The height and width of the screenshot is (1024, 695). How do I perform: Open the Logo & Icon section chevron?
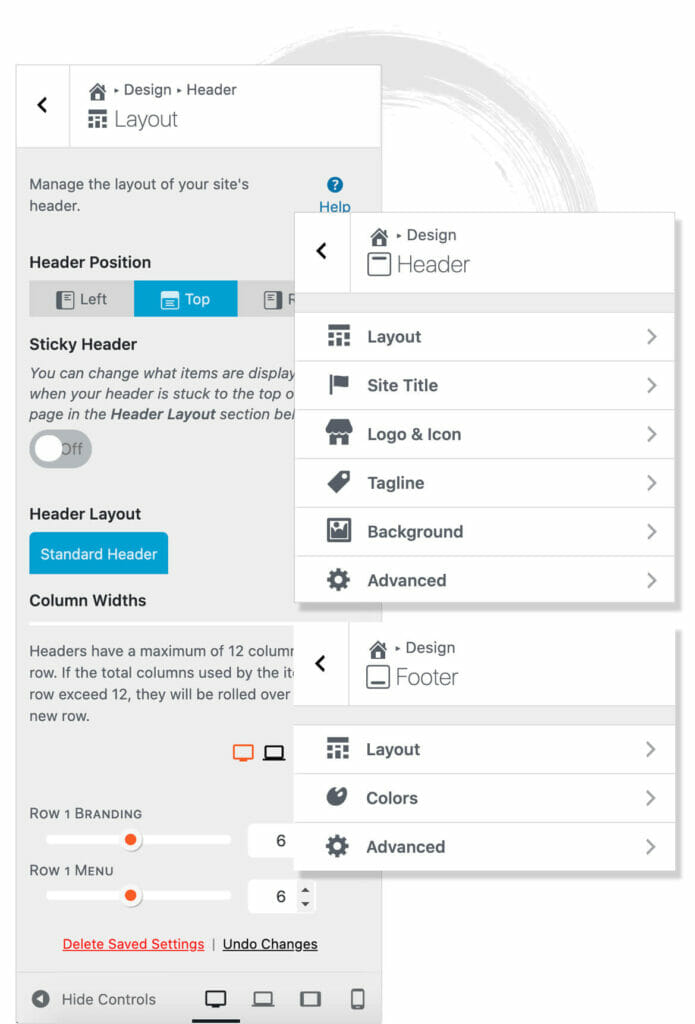651,434
